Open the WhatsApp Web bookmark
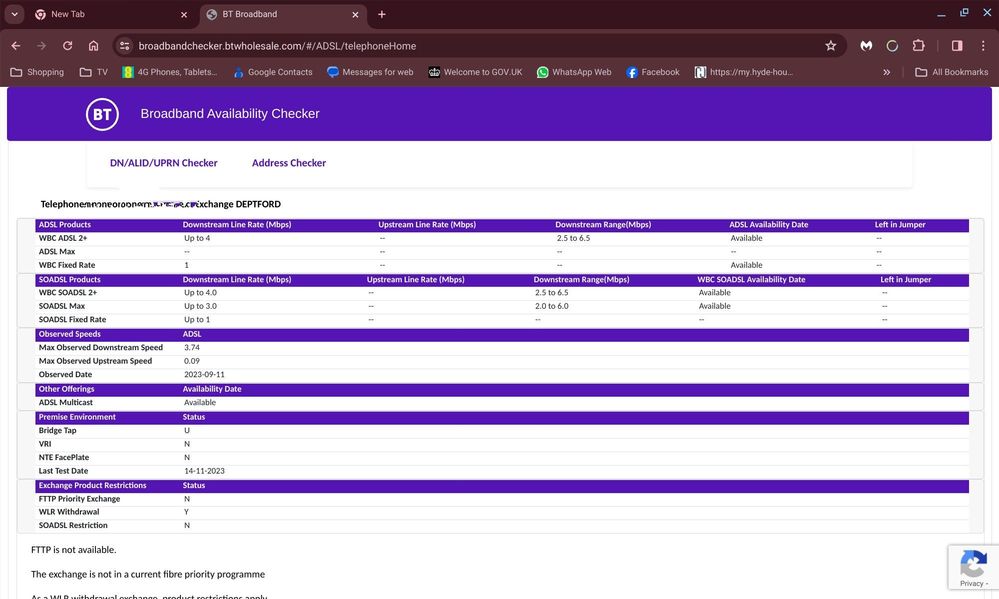999x599 pixels. [574, 72]
